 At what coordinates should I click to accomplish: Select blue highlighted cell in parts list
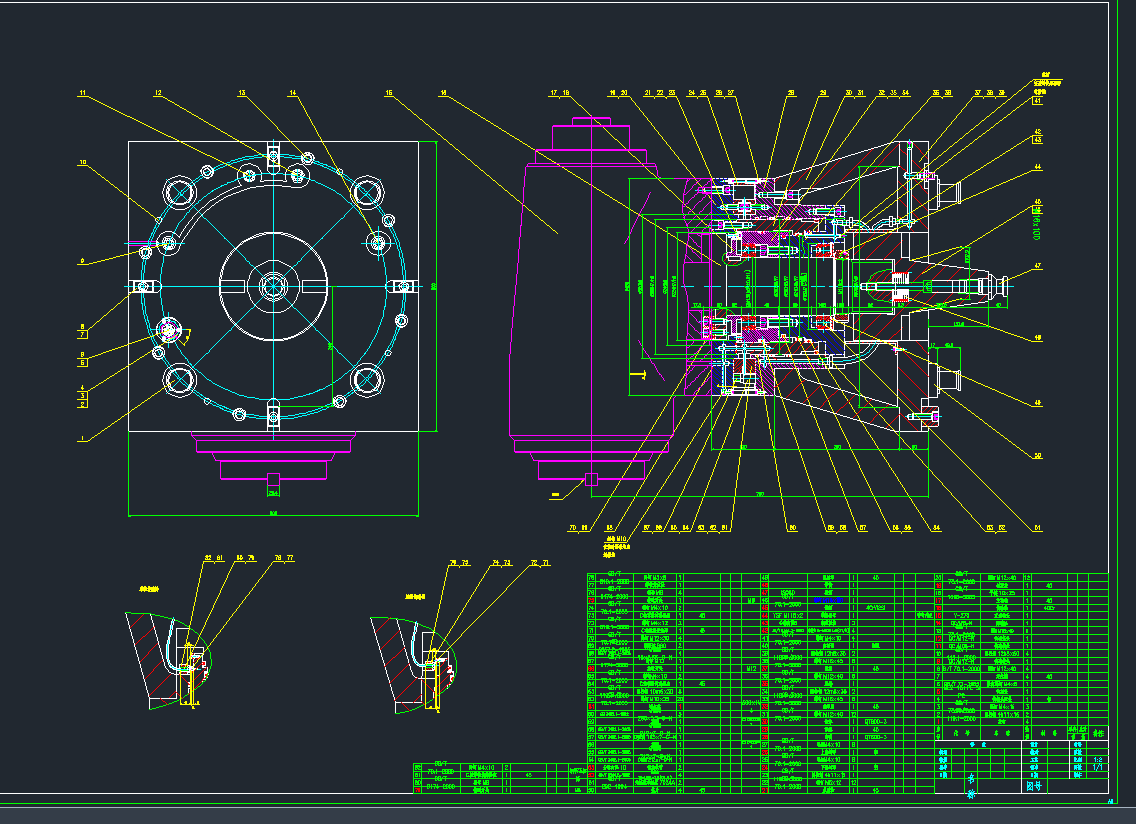point(828,599)
